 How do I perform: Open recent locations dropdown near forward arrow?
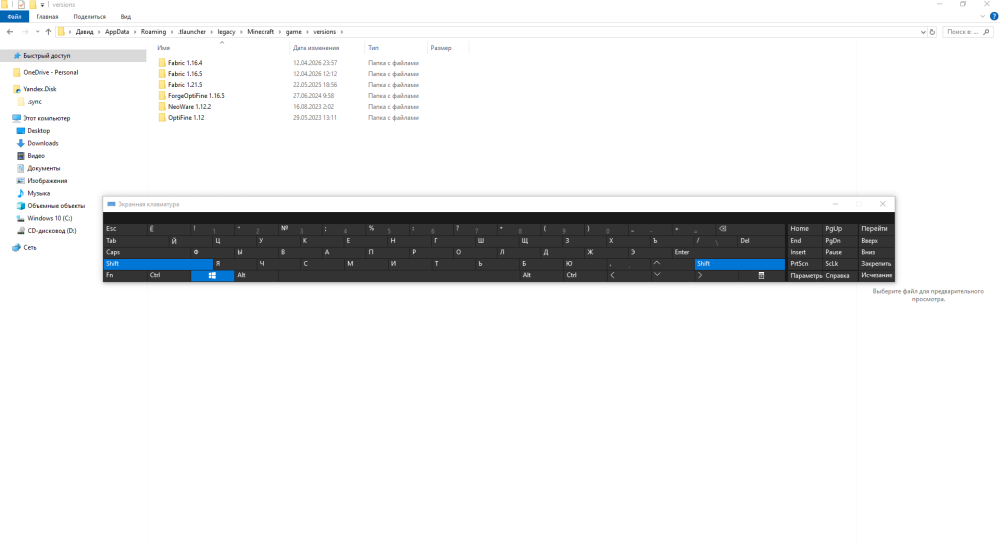(38, 32)
